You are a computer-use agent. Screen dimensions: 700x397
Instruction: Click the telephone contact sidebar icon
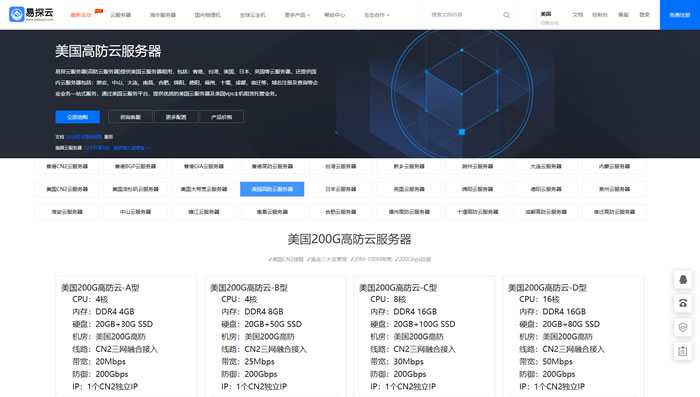click(683, 303)
